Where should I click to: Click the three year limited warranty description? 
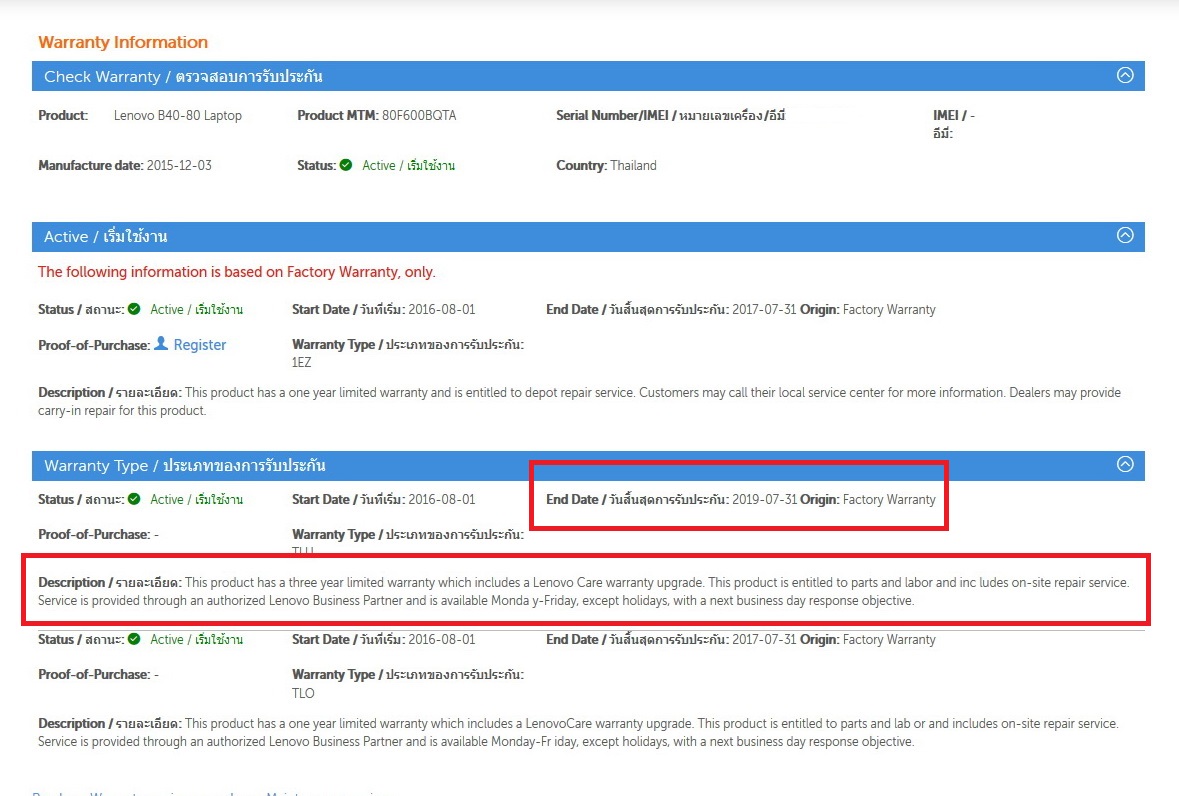583,592
